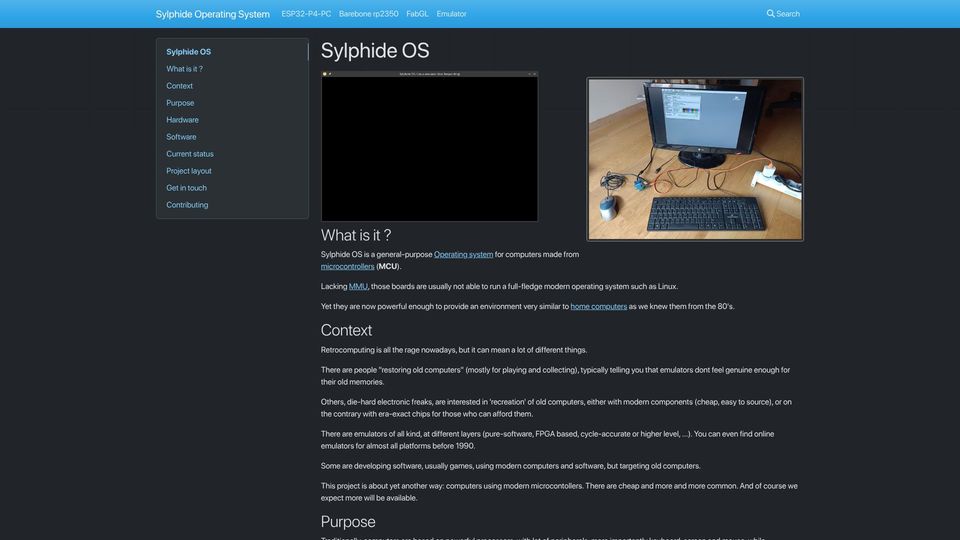Click the Context section heading

pyautogui.click(x=346, y=331)
